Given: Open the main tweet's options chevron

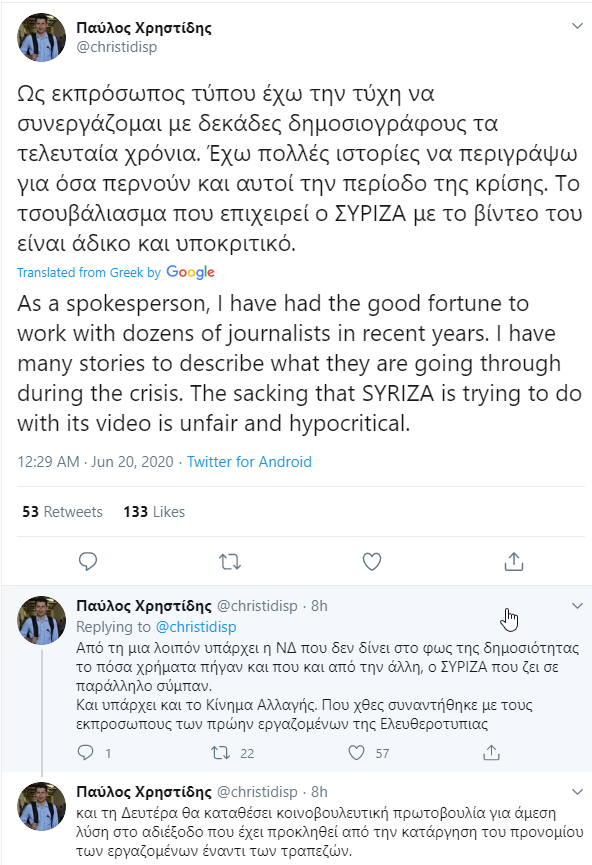Looking at the screenshot, I should click(x=577, y=26).
